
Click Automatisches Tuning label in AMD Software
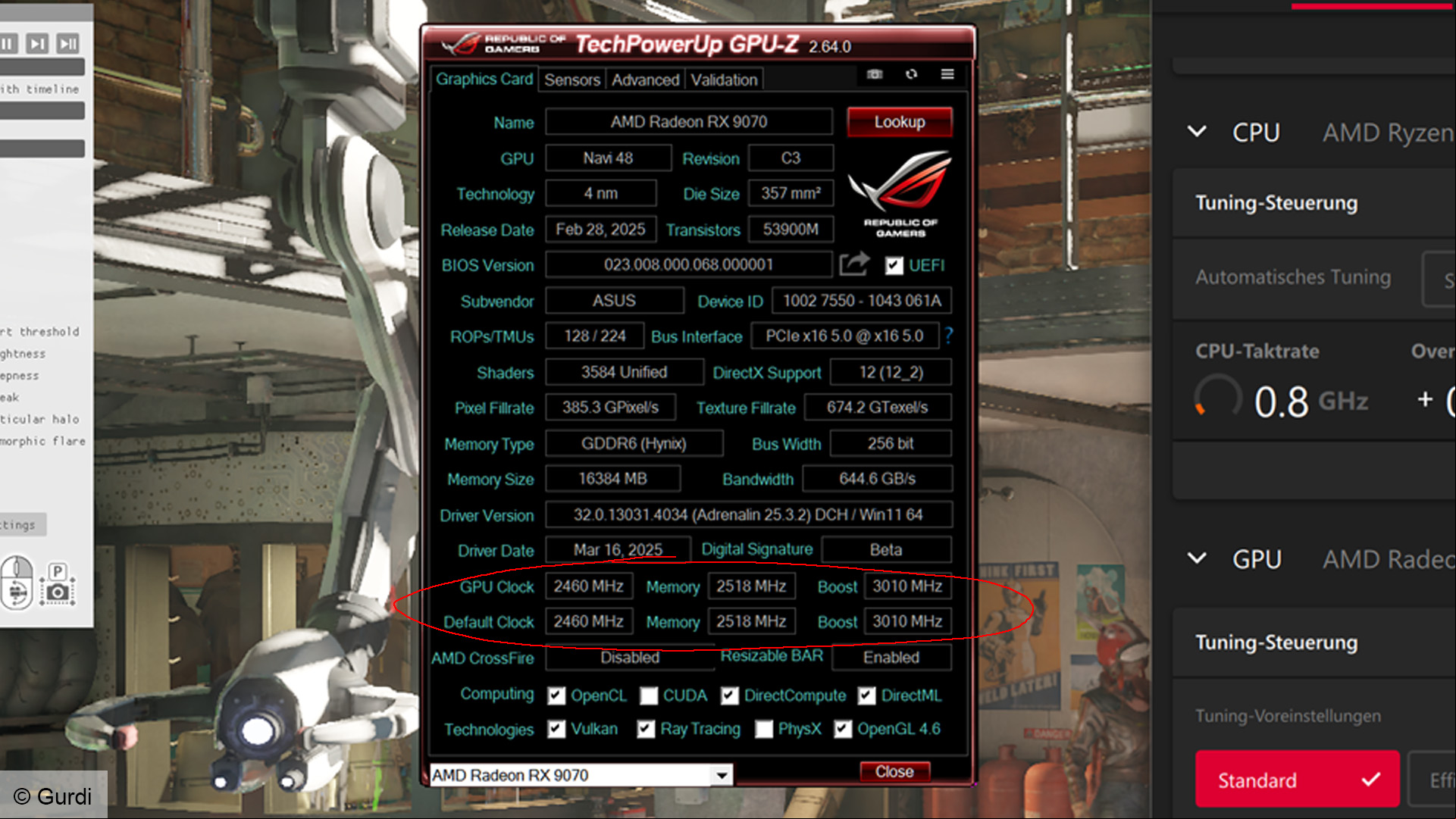(x=1293, y=277)
